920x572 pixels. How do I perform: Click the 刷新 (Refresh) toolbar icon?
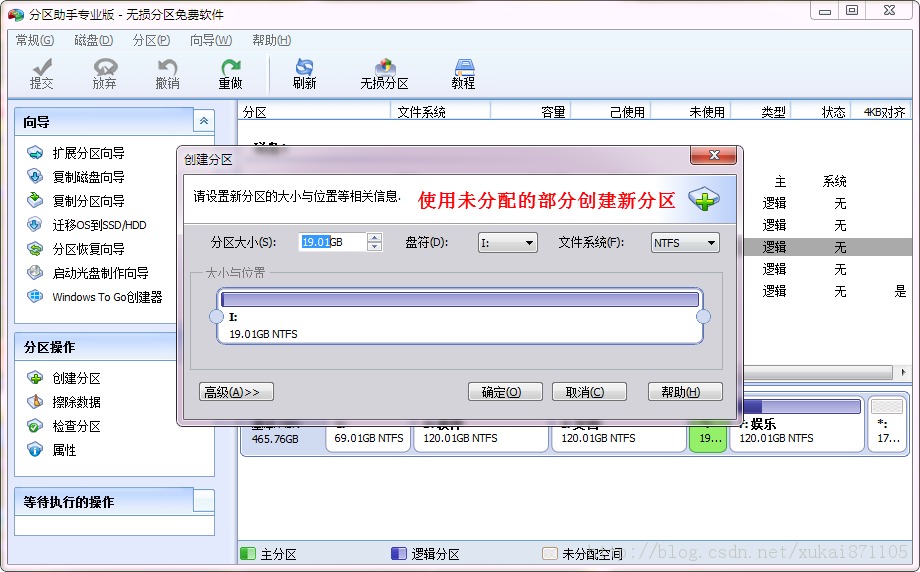click(x=304, y=73)
